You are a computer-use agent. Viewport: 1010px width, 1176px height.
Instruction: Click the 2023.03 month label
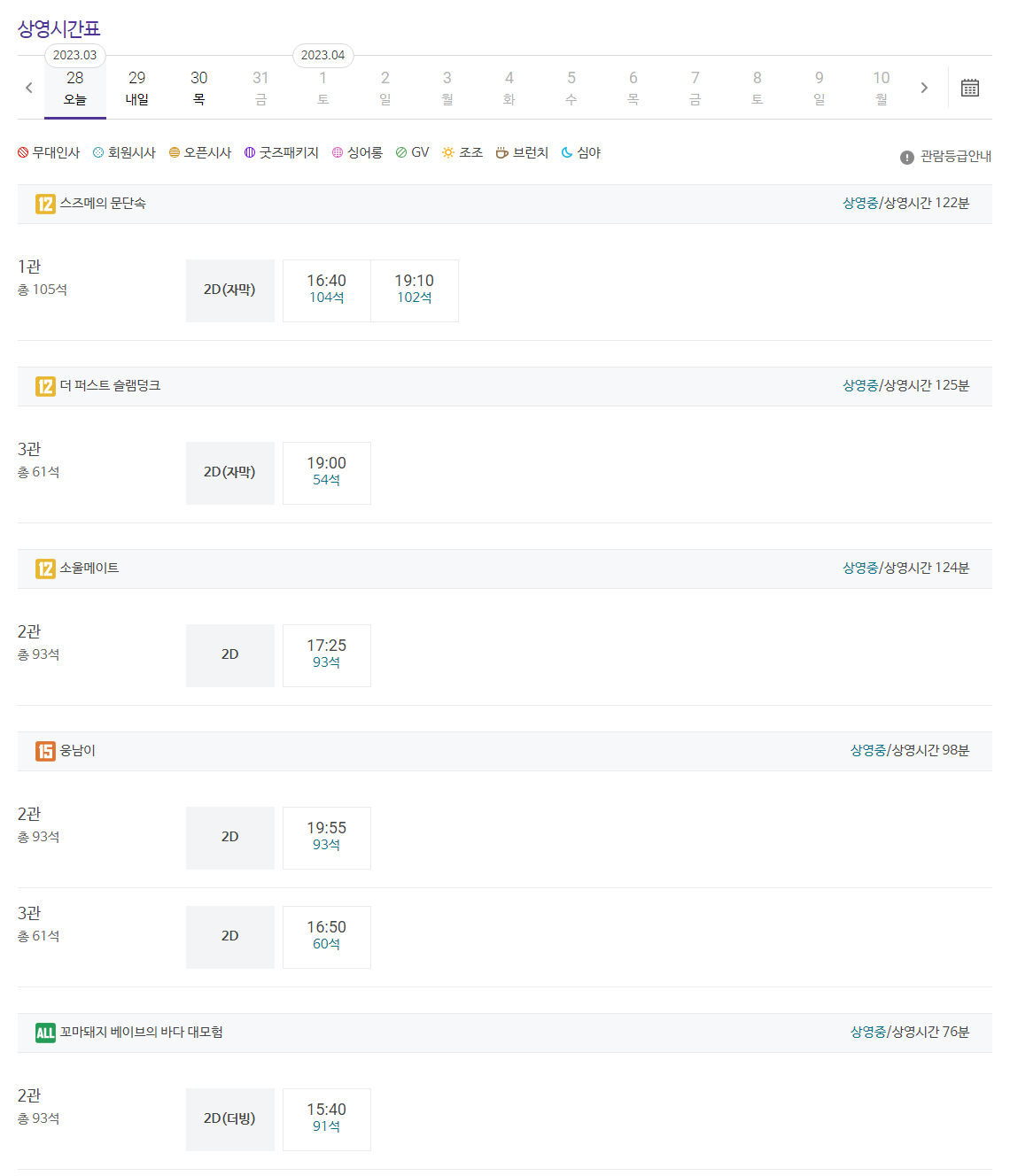coord(75,55)
